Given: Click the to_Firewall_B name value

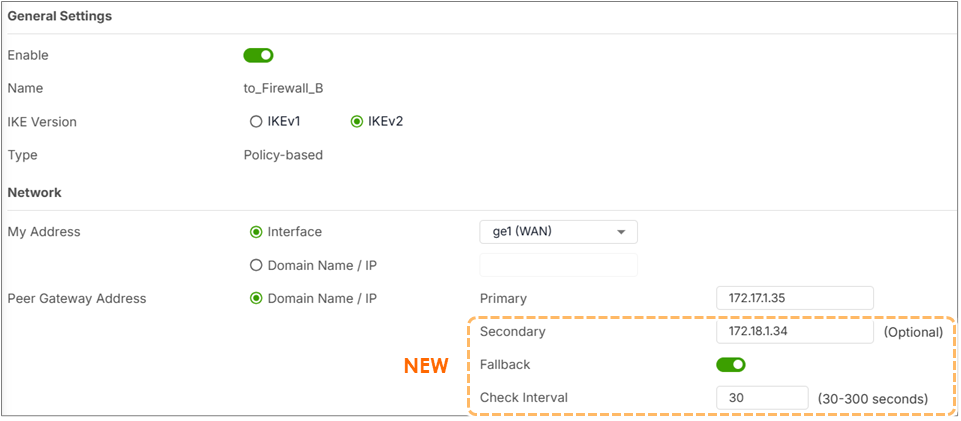Looking at the screenshot, I should coord(283,89).
